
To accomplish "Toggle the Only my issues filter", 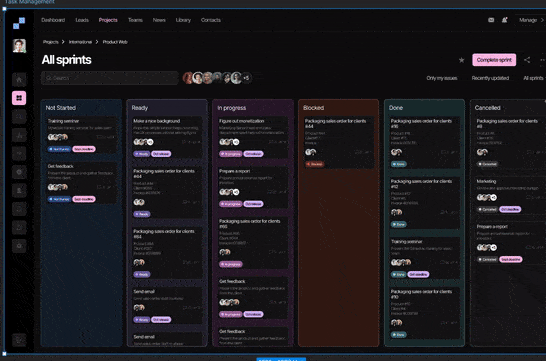I will tap(442, 78).
